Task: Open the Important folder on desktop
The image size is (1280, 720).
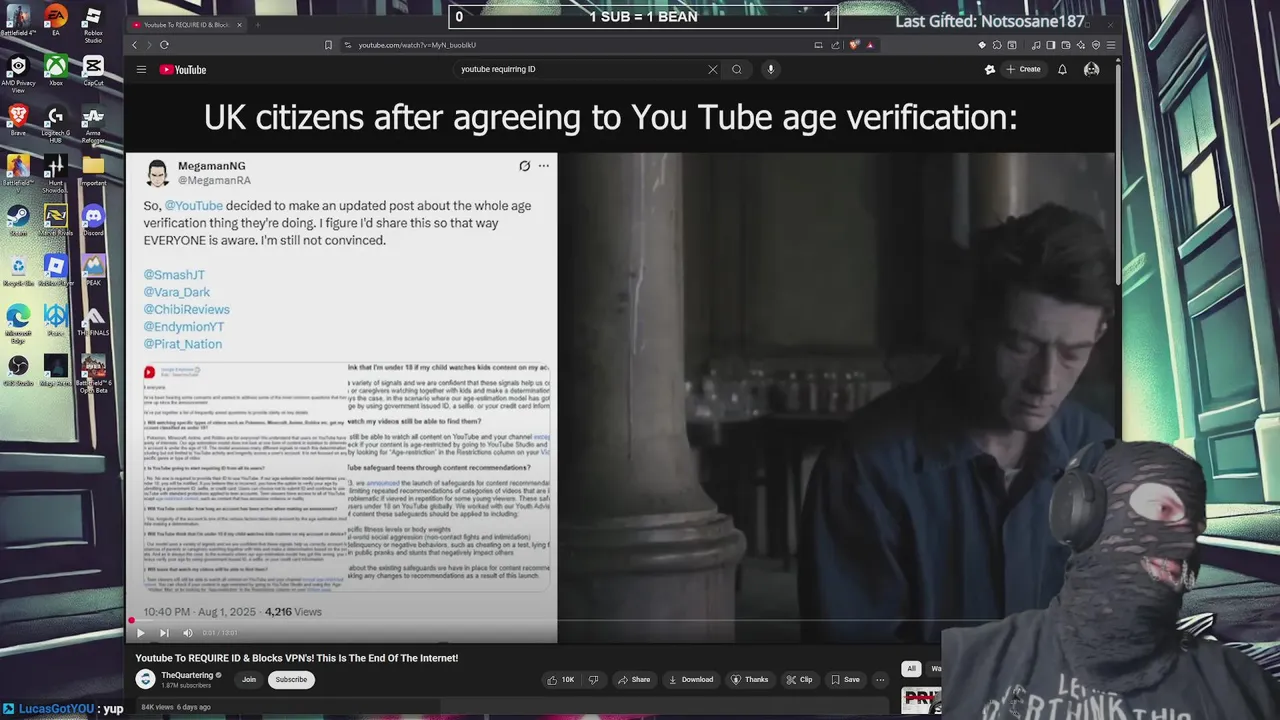Action: (x=93, y=170)
